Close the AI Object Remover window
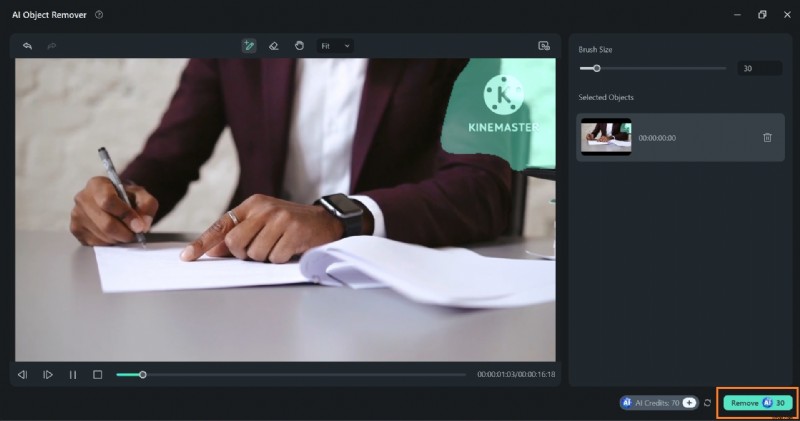Viewport: 800px width, 421px height. [x=787, y=15]
